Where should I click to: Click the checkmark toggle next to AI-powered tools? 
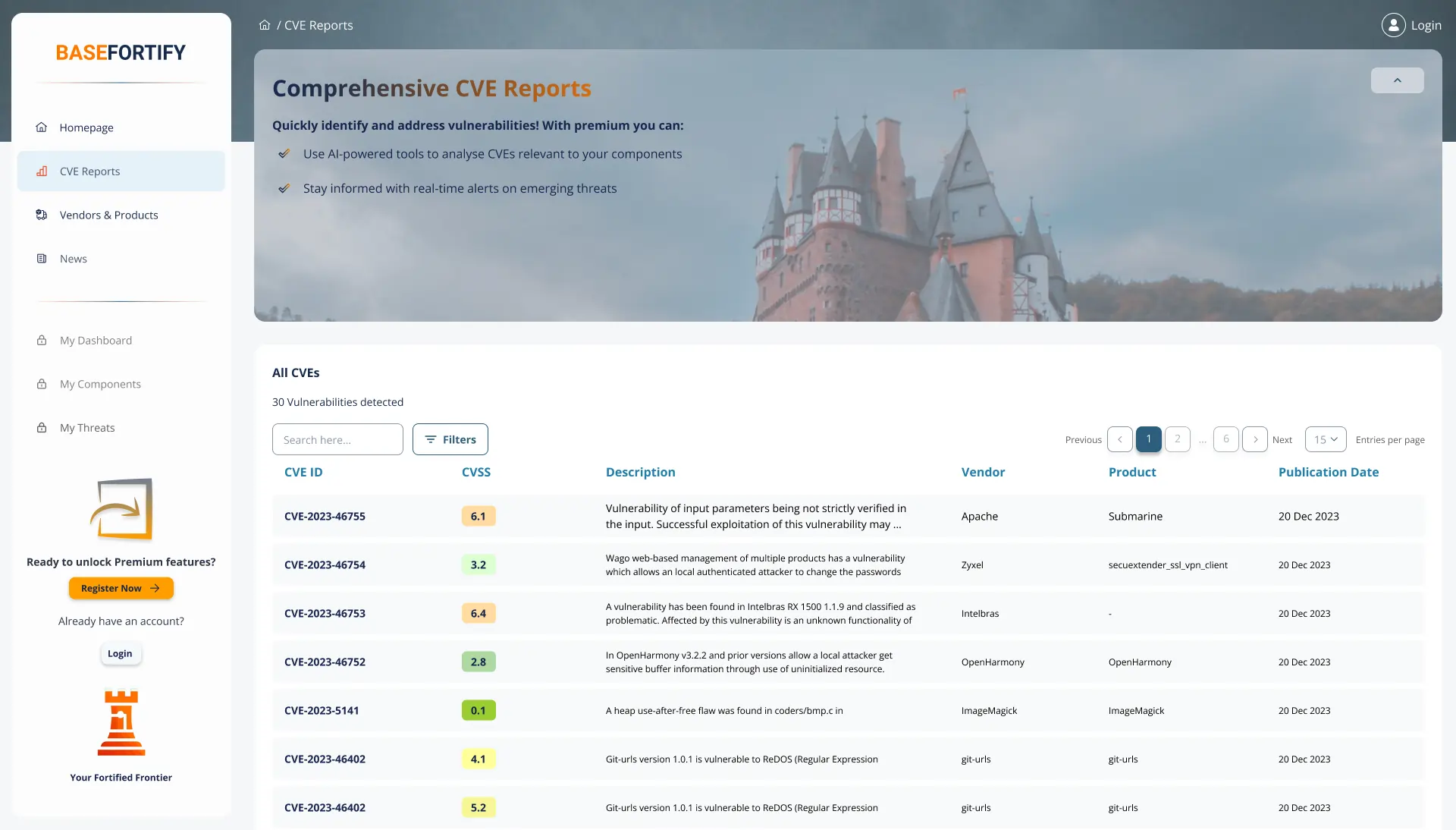286,153
